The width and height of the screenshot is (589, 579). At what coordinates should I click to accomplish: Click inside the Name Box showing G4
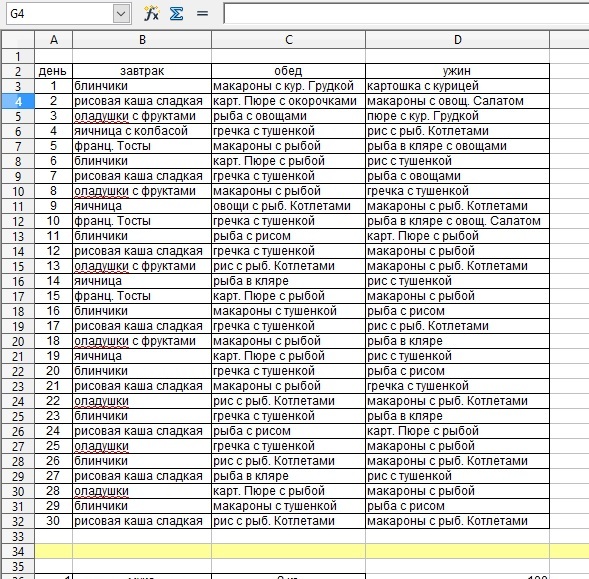point(60,14)
